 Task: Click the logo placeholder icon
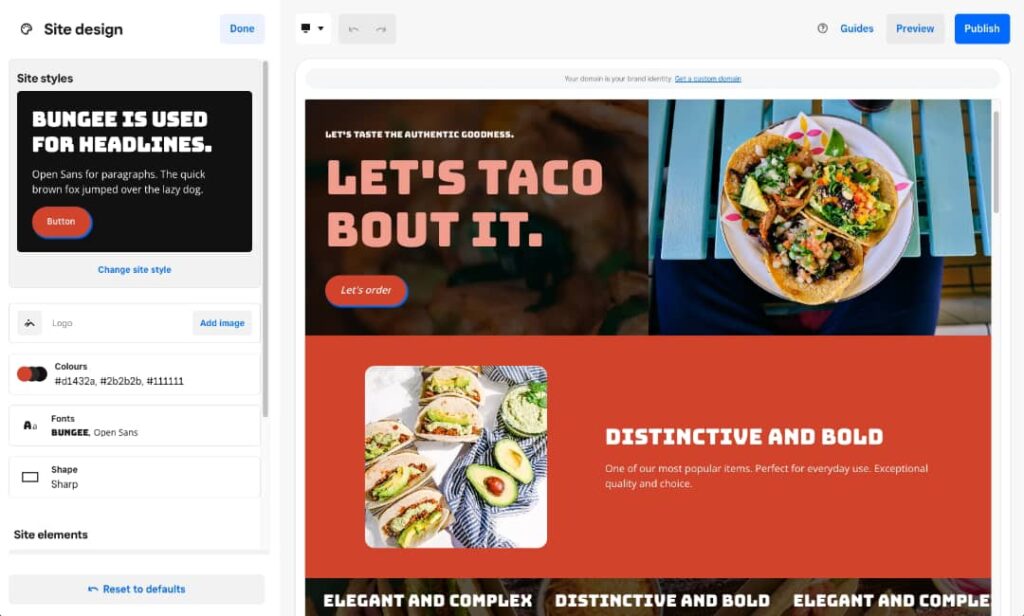pos(30,323)
